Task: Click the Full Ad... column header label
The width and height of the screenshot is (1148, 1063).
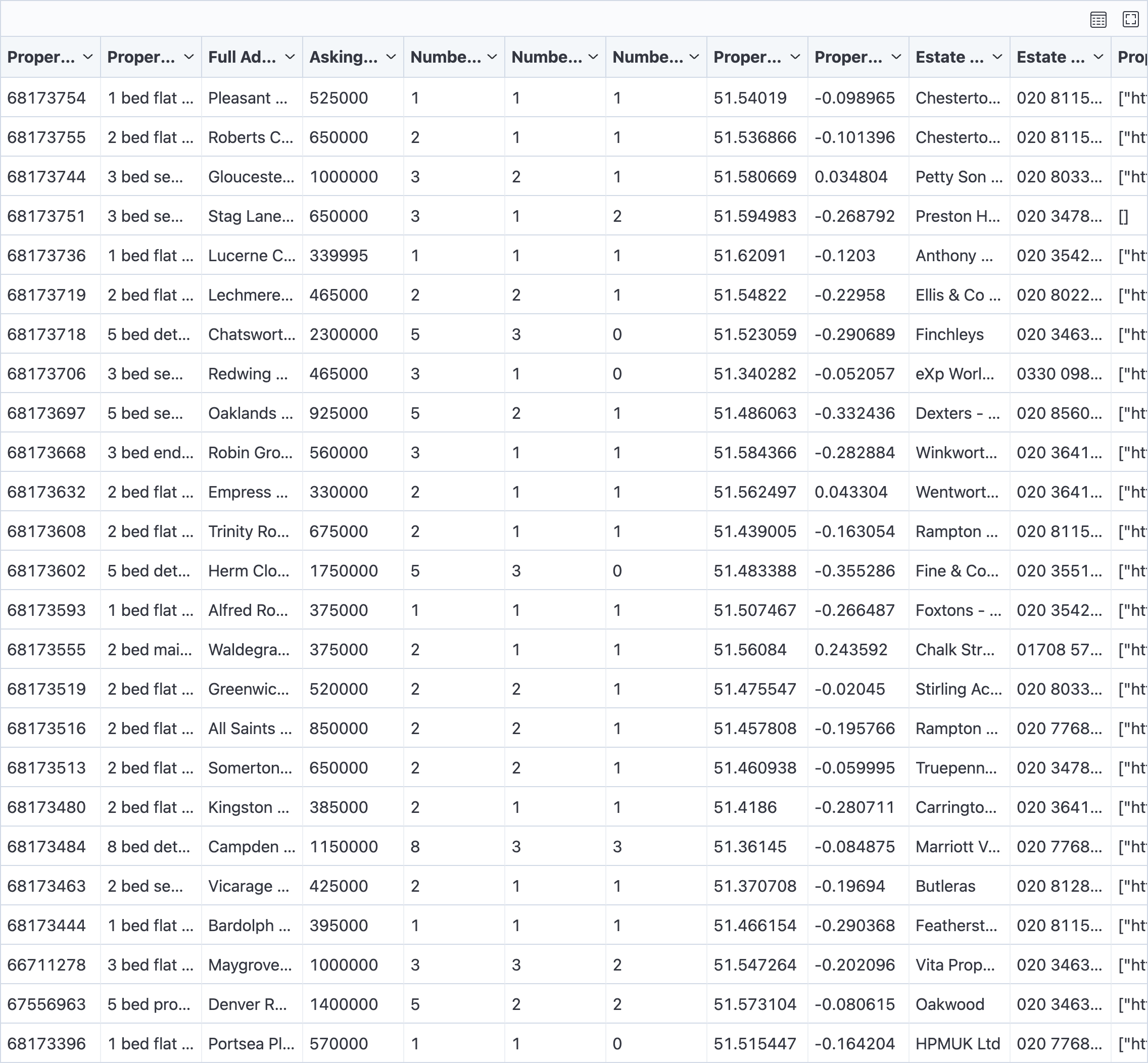Action: [242, 57]
